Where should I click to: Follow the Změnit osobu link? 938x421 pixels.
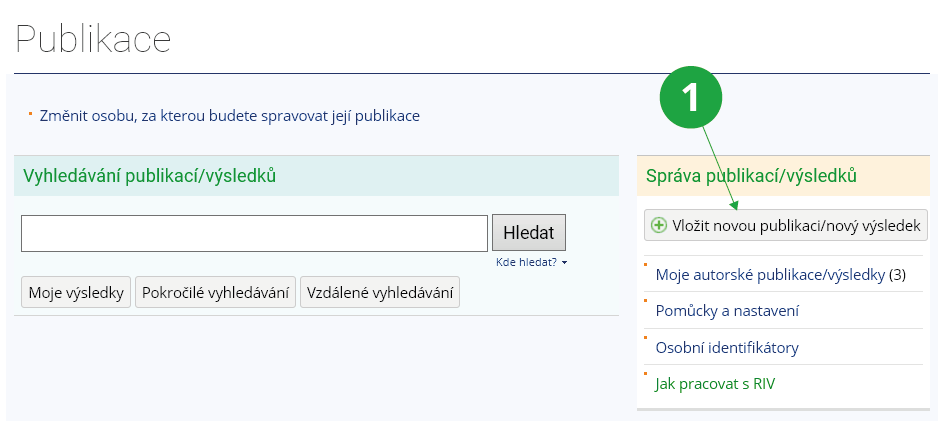[x=229, y=115]
